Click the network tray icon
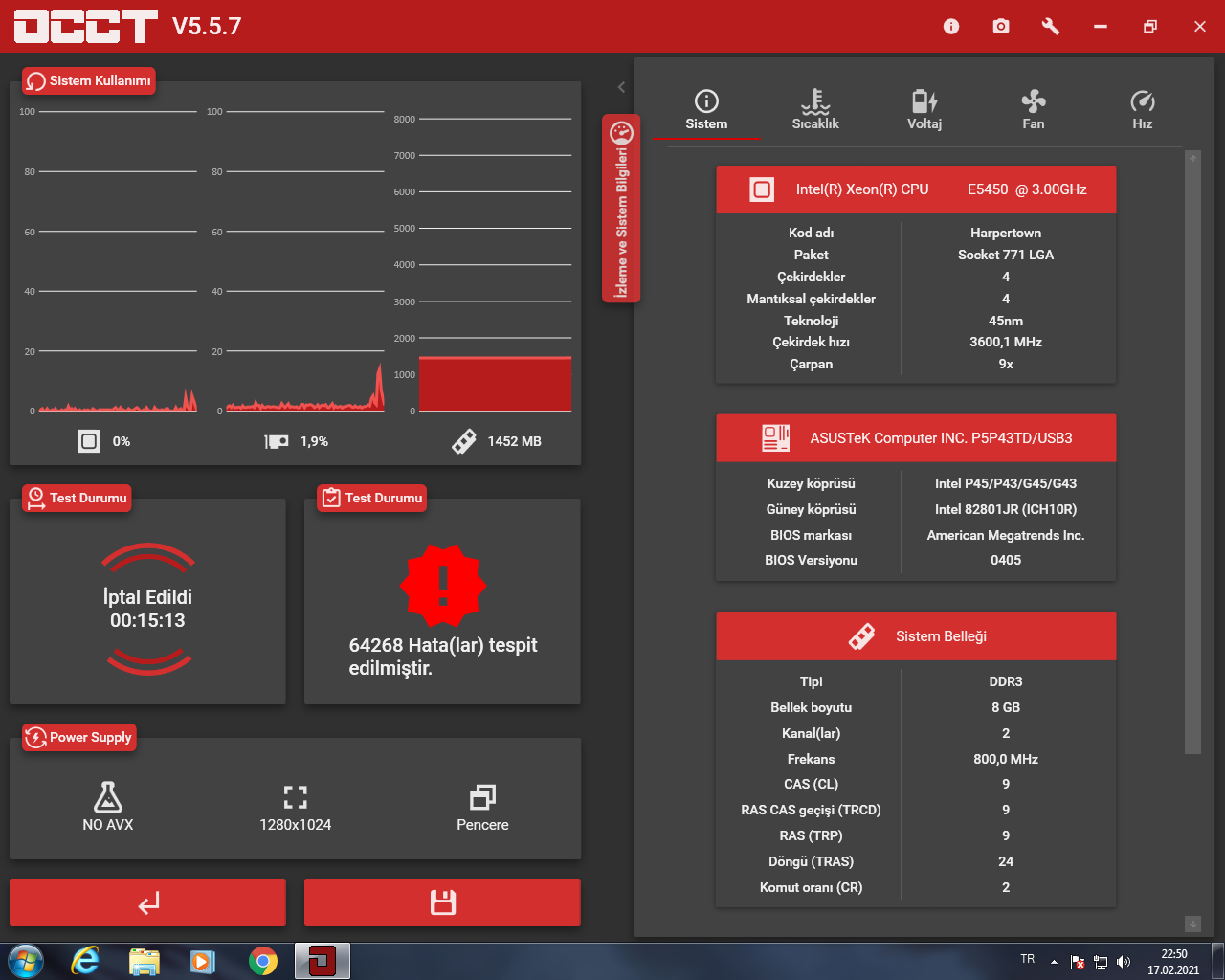 pos(1101,962)
